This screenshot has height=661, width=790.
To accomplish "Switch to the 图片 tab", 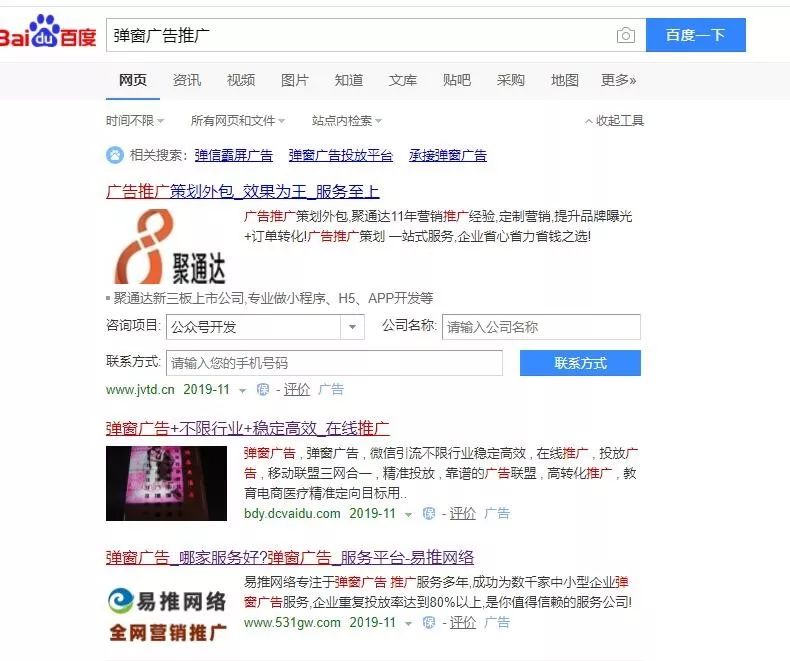I will (x=295, y=80).
